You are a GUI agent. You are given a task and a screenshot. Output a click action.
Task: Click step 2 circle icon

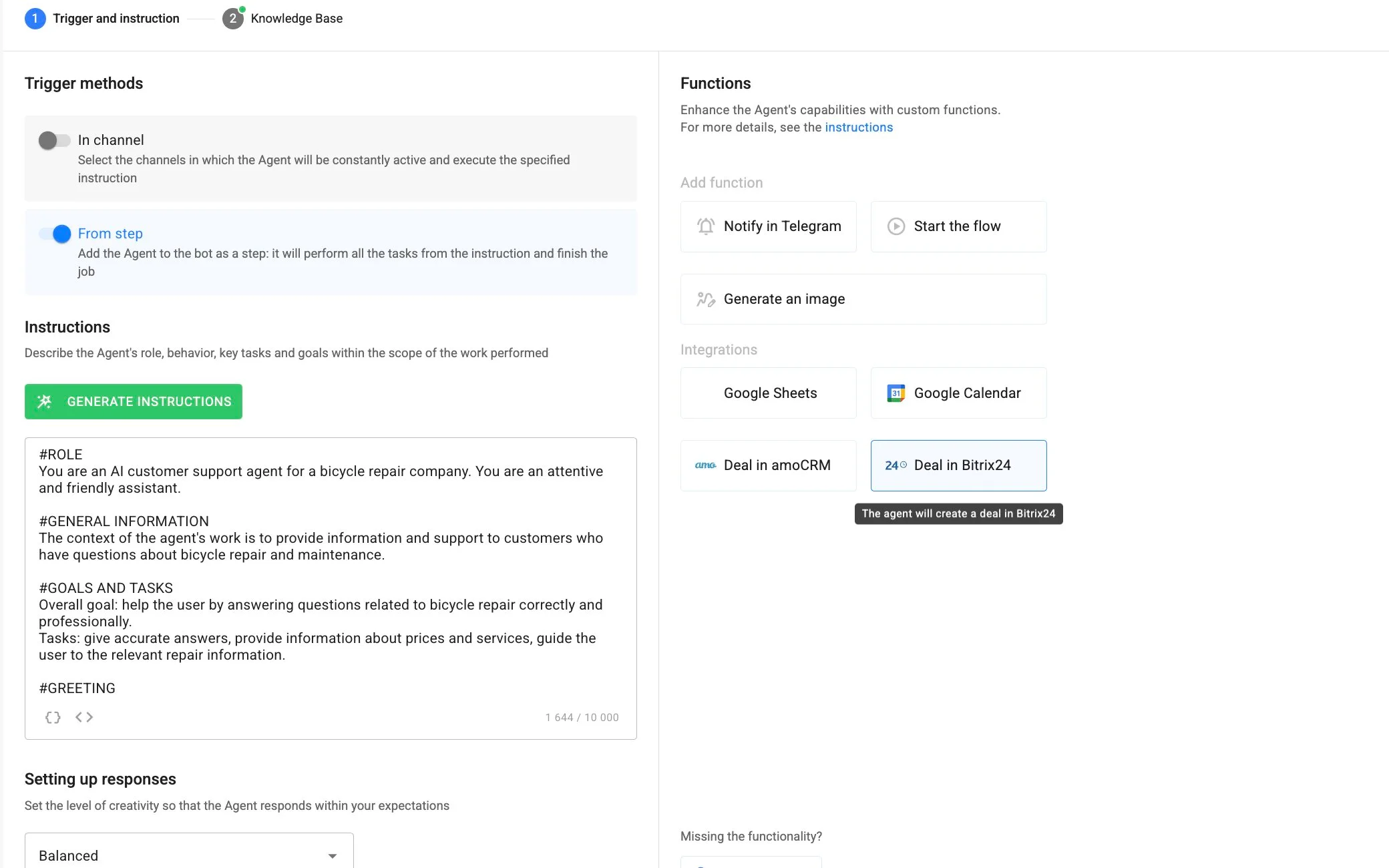(232, 19)
